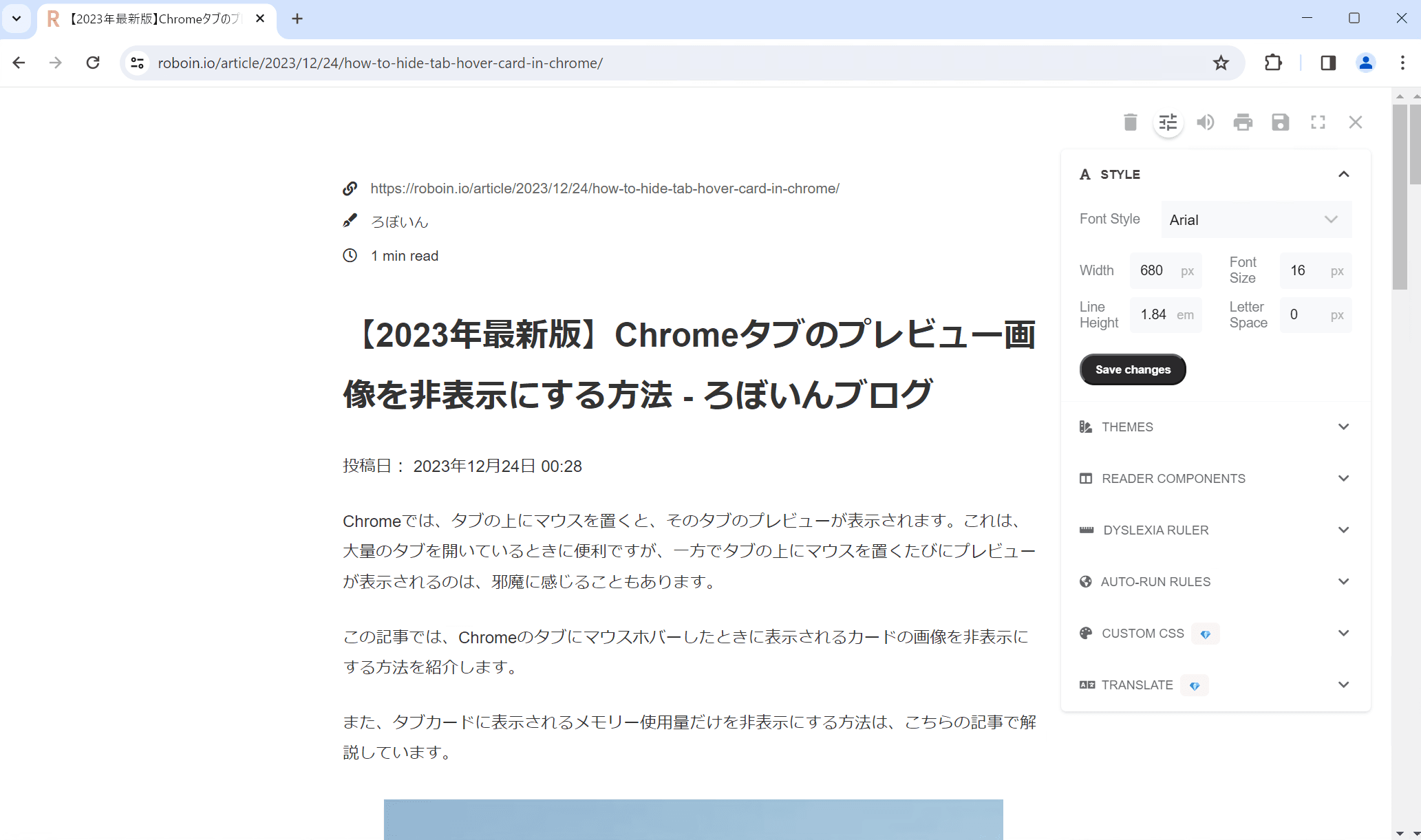Image resolution: width=1421 pixels, height=840 pixels.
Task: Click the trash delete icon in reader toolbar
Action: 1131,122
